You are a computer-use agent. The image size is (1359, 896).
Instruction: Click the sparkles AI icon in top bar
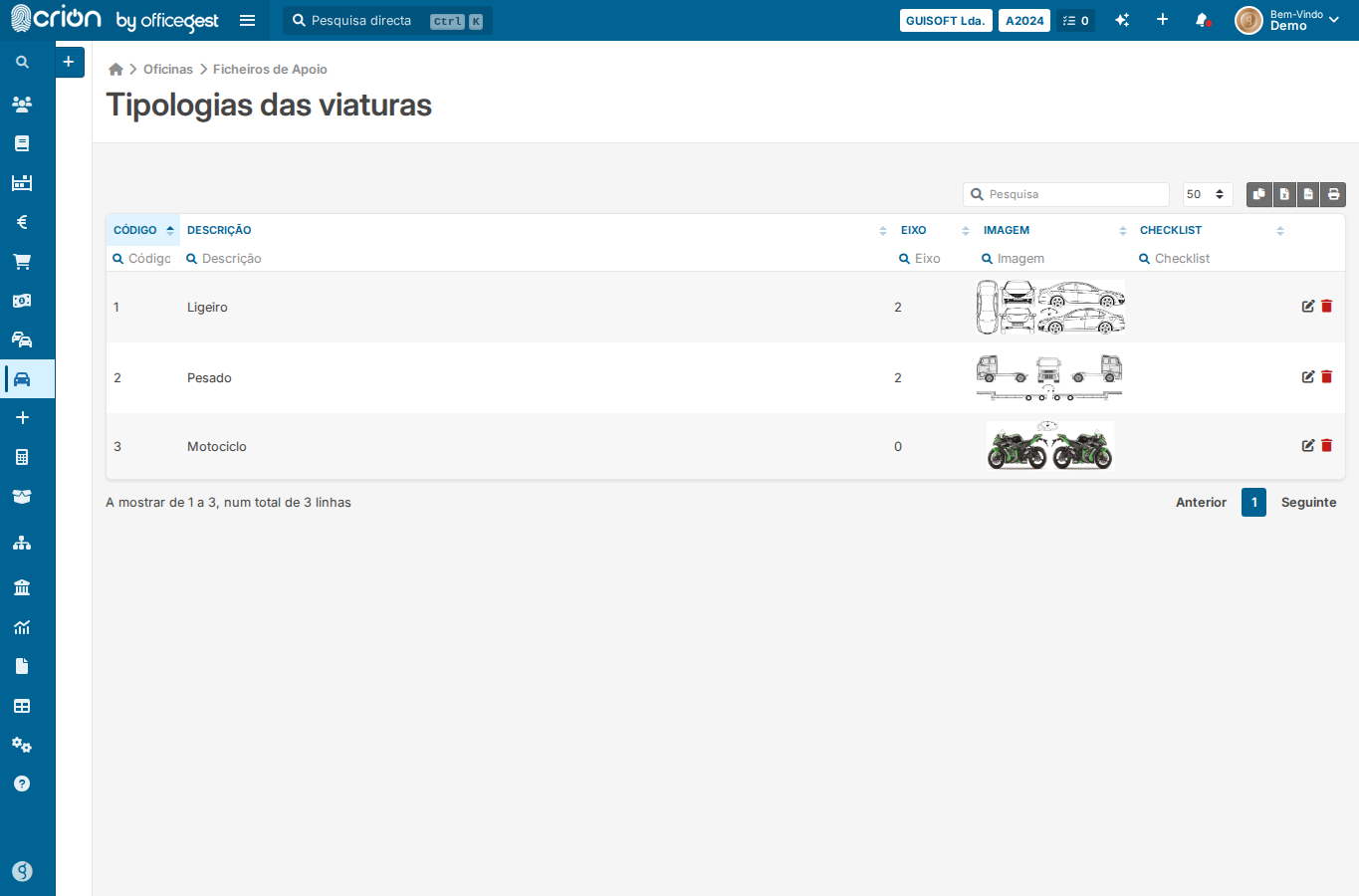1122,20
